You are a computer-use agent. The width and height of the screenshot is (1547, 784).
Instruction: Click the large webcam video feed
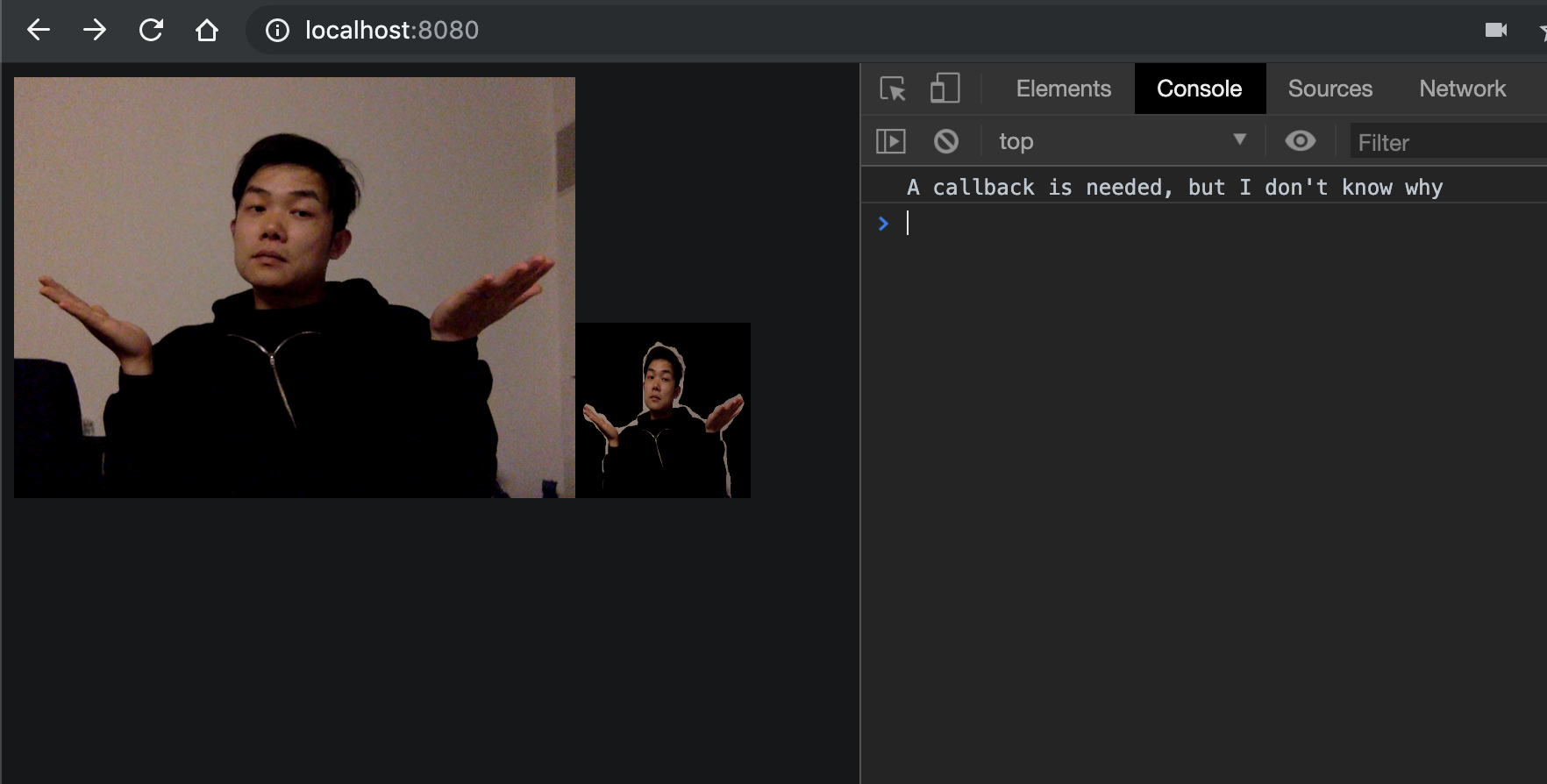295,288
